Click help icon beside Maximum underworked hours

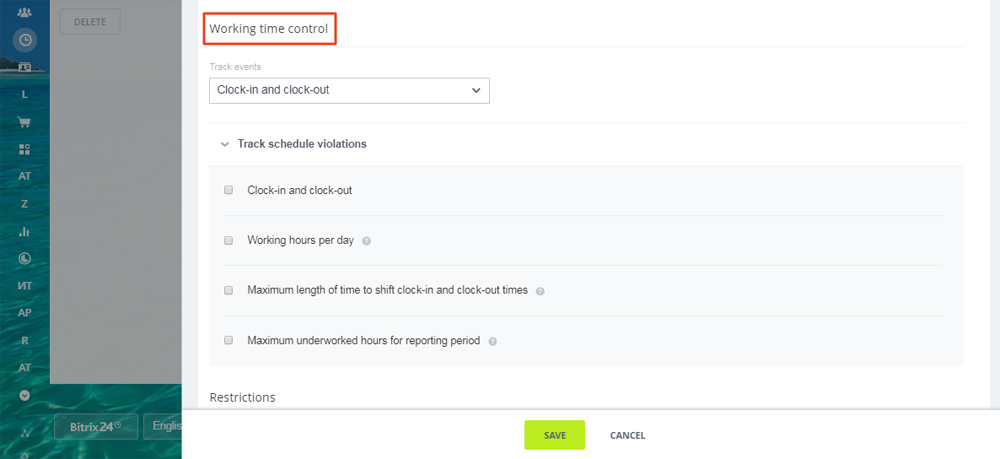(492, 342)
